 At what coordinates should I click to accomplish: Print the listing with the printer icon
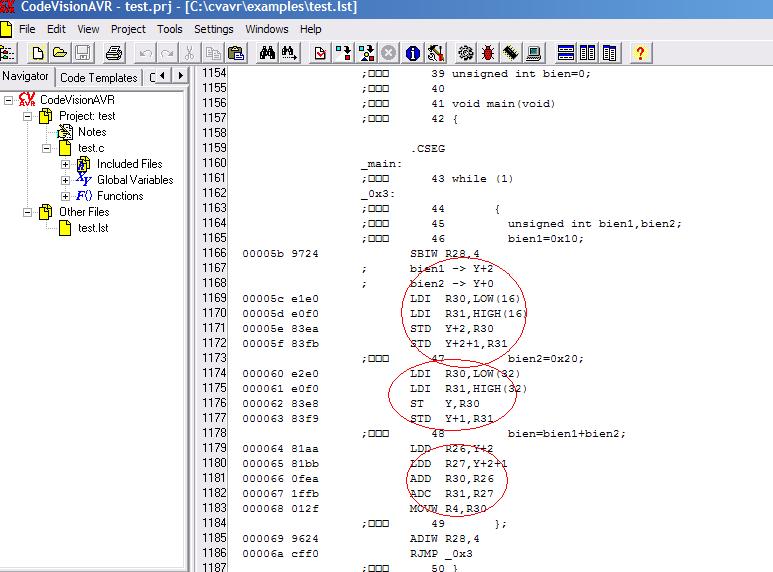click(x=114, y=53)
